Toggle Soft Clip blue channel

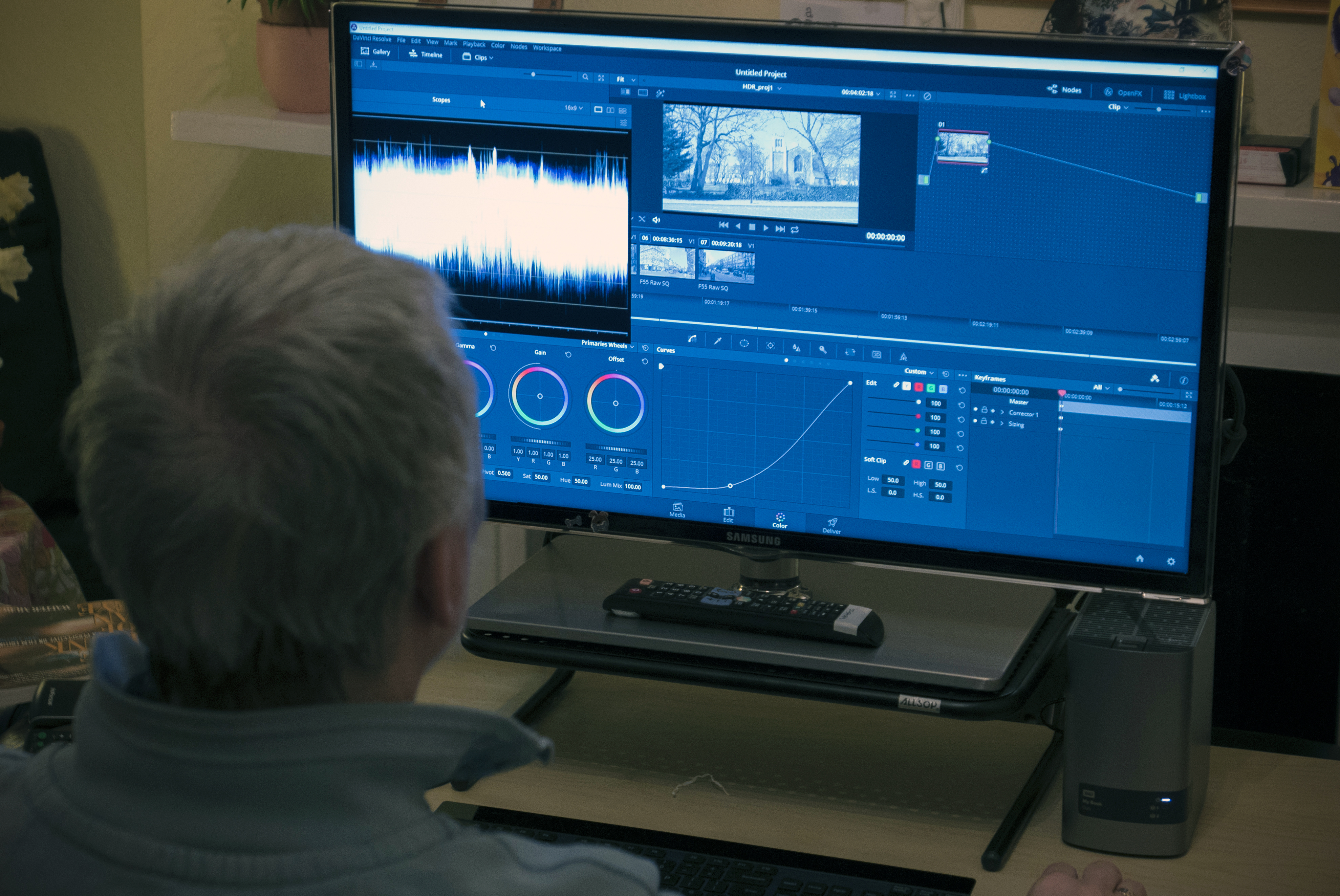[941, 466]
